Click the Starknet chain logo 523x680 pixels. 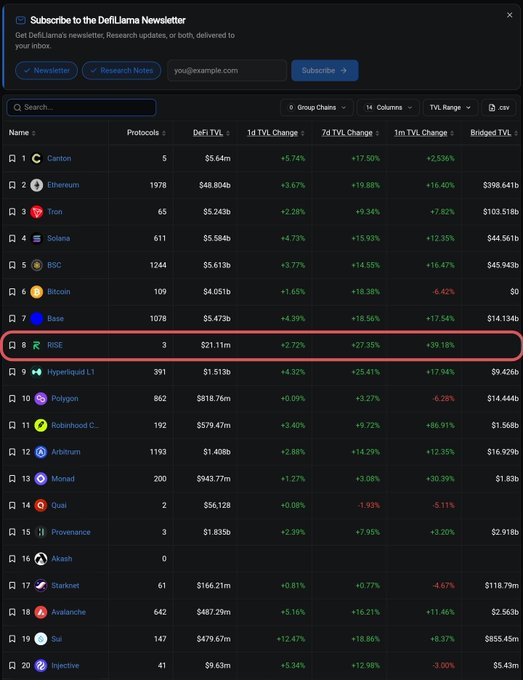point(41,585)
